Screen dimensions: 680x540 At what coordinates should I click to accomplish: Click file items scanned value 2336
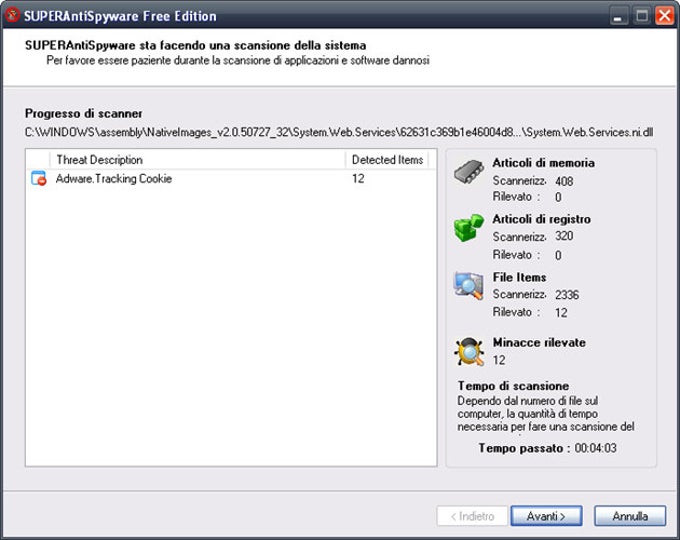[x=567, y=295]
